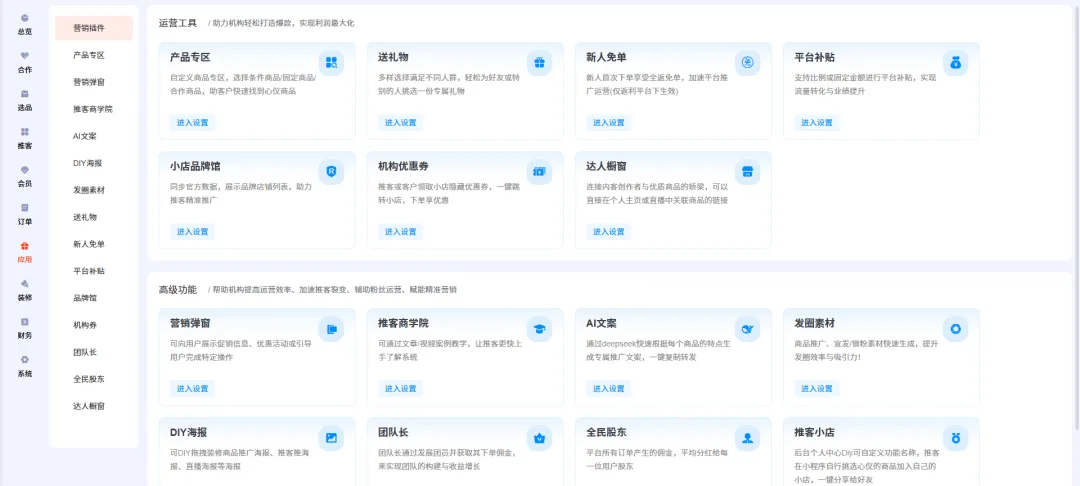The height and width of the screenshot is (486, 1080).
Task: Click the person icon on 全民股东
Action: point(747,438)
